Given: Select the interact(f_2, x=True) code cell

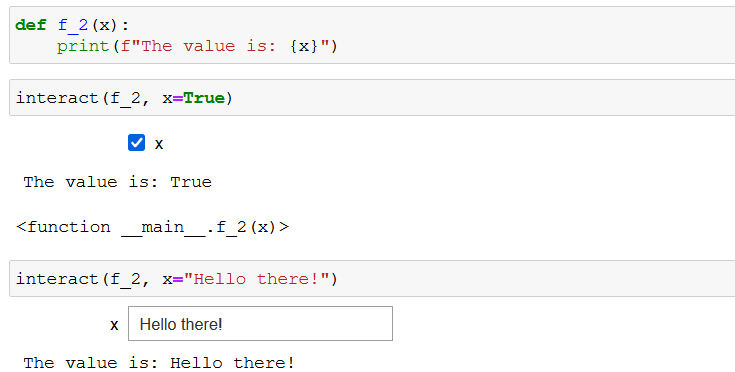Looking at the screenshot, I should click(x=372, y=98).
